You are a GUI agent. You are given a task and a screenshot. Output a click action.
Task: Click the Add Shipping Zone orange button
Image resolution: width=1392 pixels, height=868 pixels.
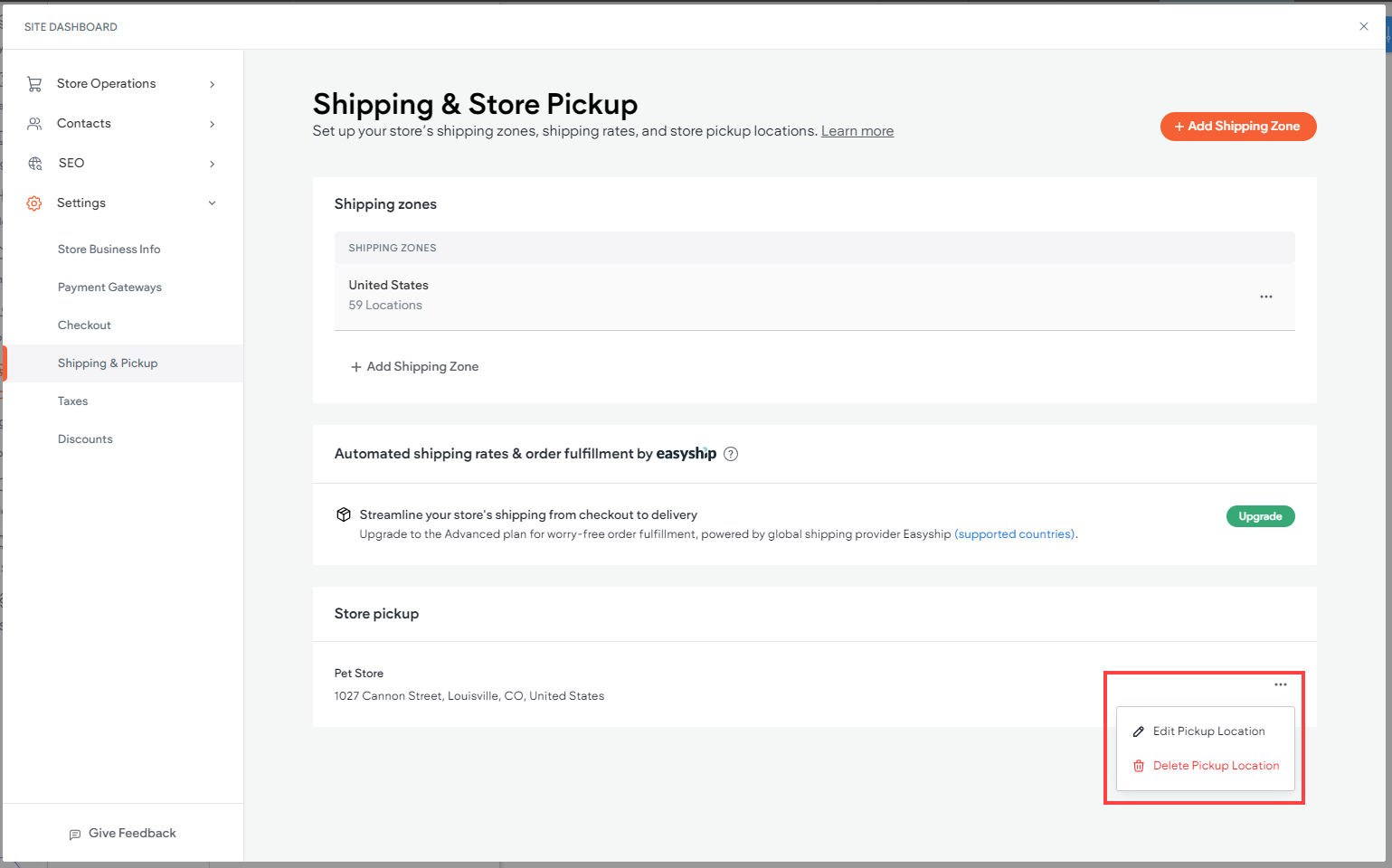(x=1237, y=127)
